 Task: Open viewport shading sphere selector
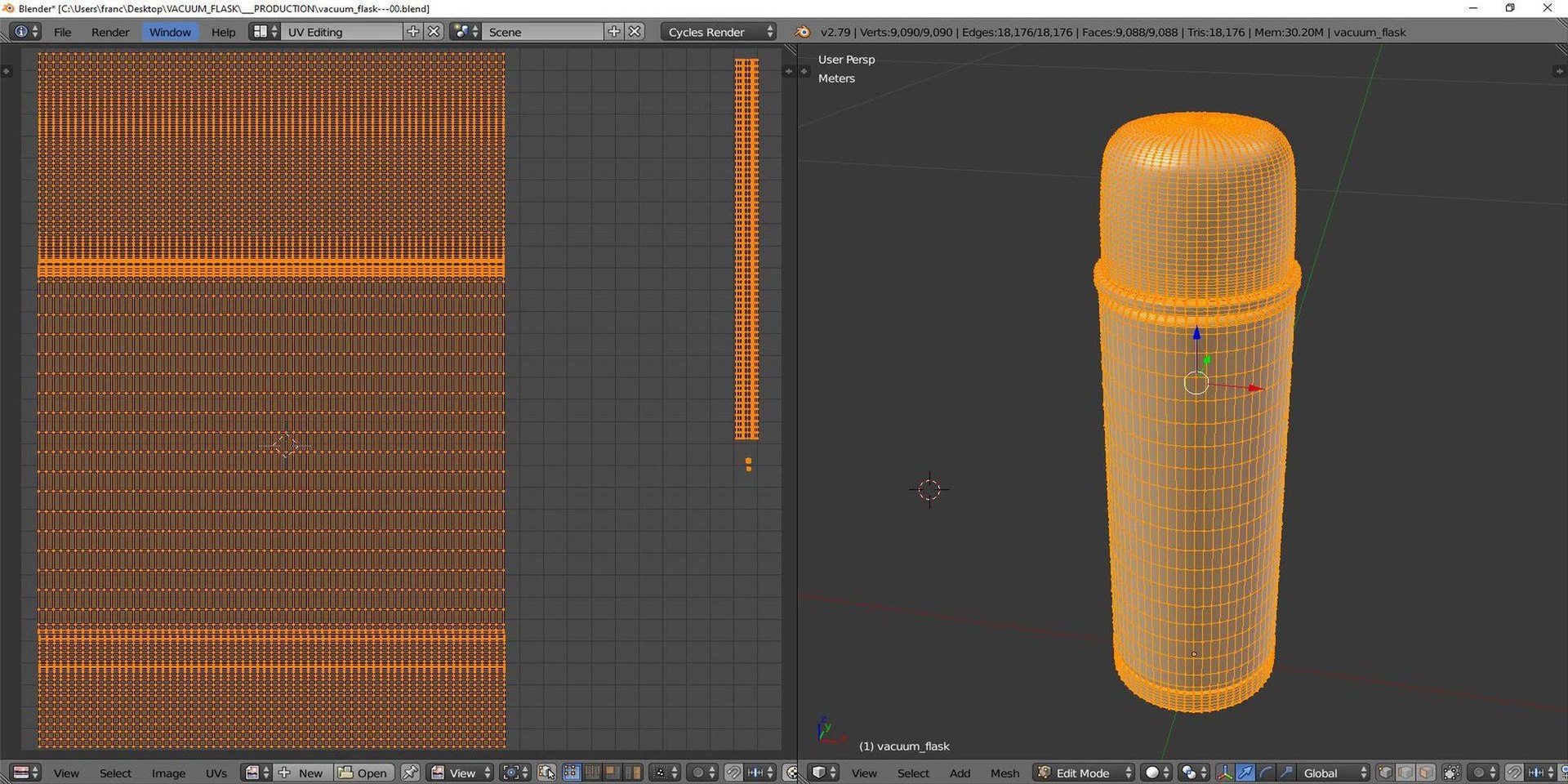click(1157, 773)
